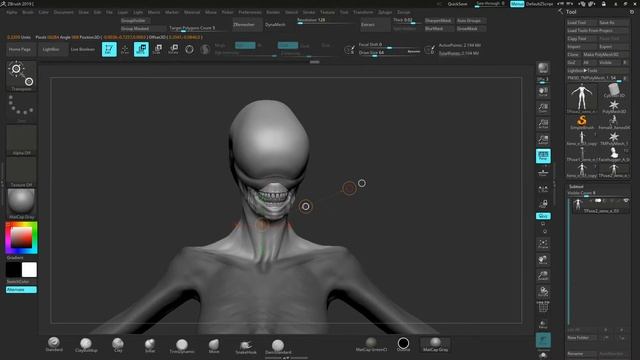Open the Alpha Off selector

(21, 140)
